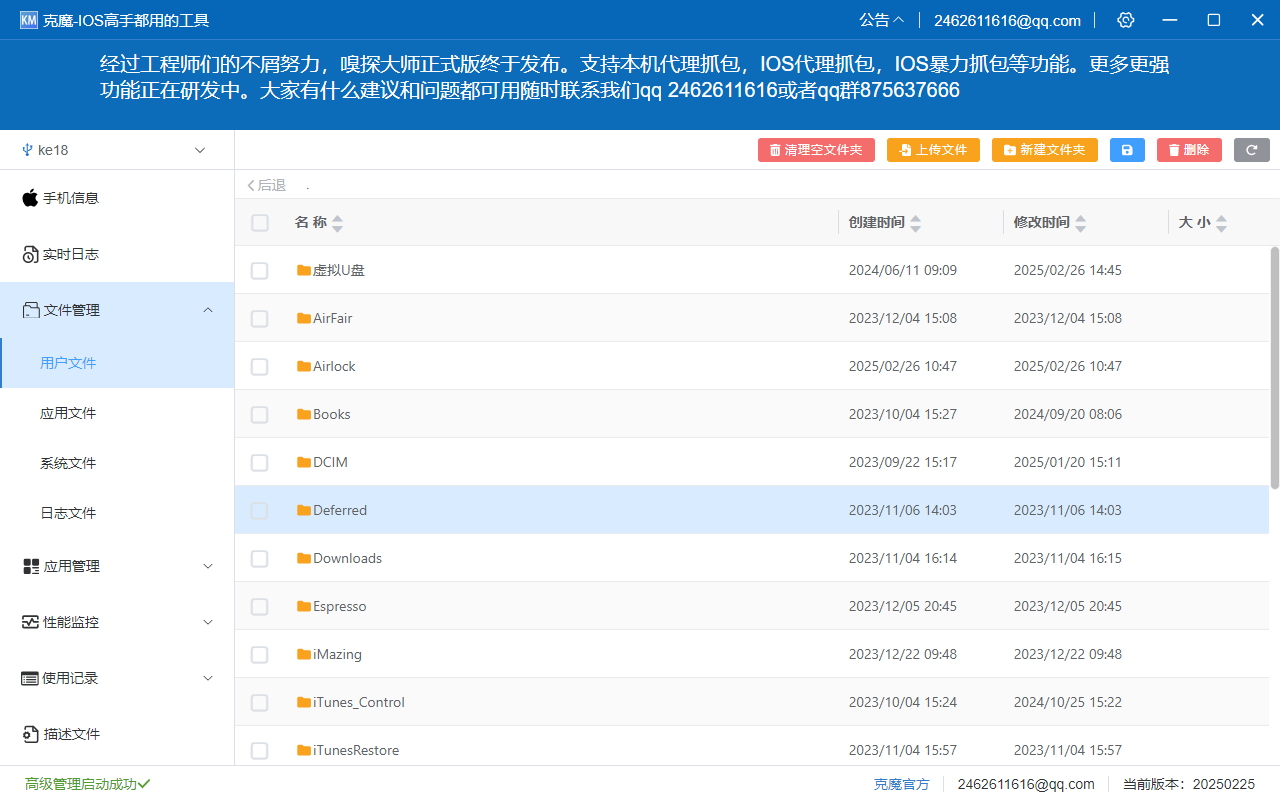The height and width of the screenshot is (800, 1280).
Task: Click the 描述文件 document icon
Action: (x=31, y=734)
